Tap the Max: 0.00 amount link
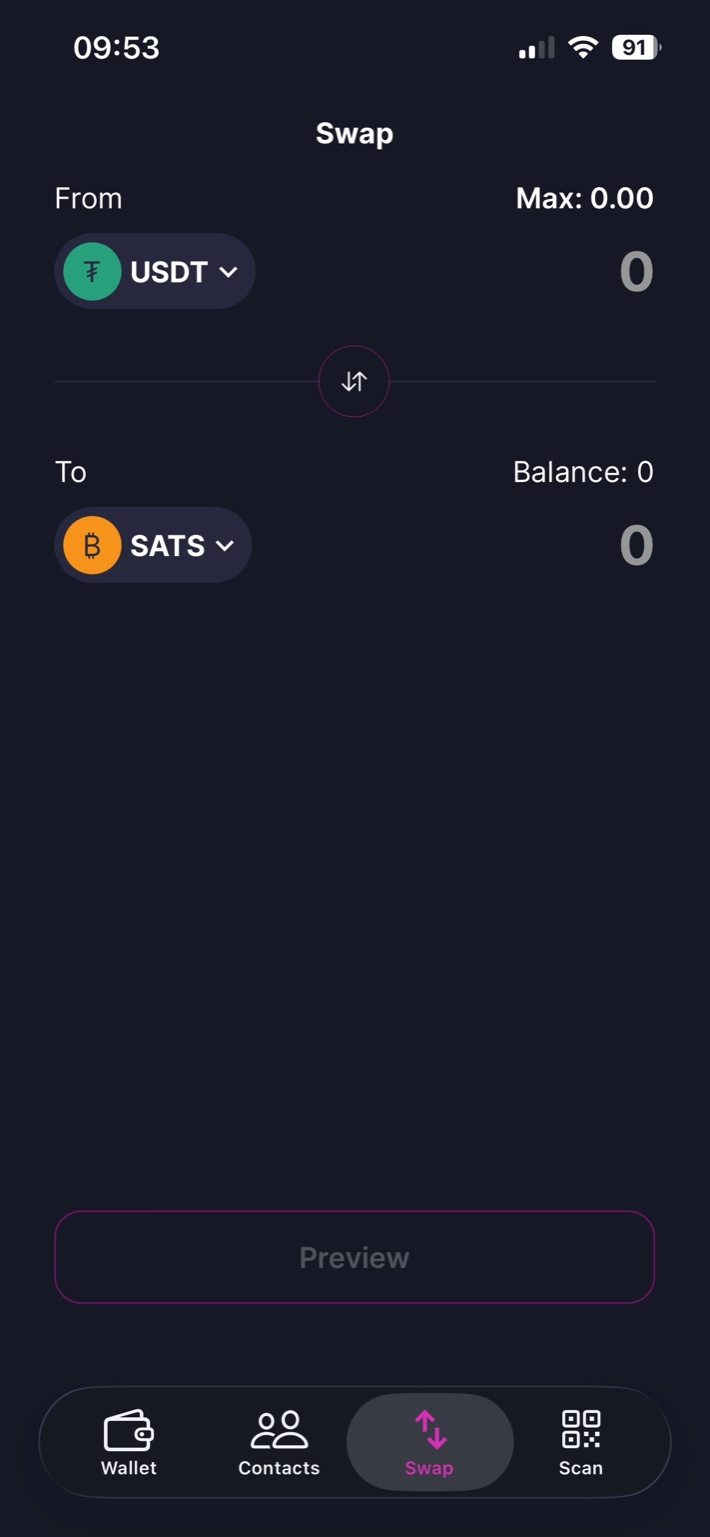Viewport: 710px width, 1537px height. (584, 198)
